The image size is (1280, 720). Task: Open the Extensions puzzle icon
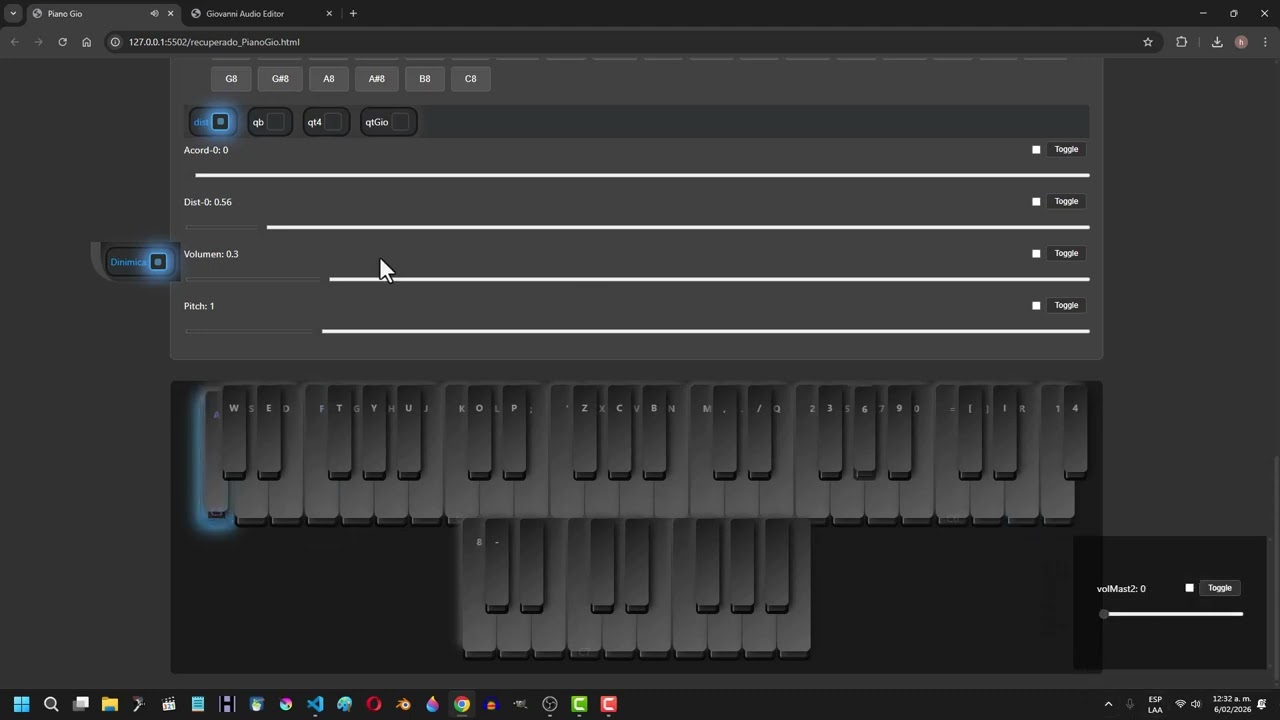(x=1181, y=42)
